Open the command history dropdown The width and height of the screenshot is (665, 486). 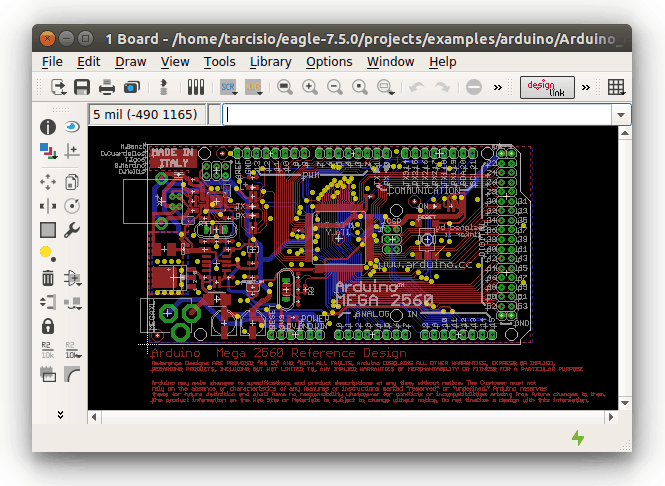[621, 115]
